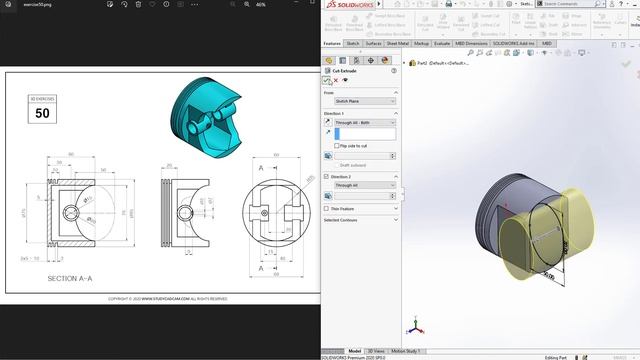Enable the Thin Feature checkbox
Screen dimensions: 640x360
click(326, 209)
